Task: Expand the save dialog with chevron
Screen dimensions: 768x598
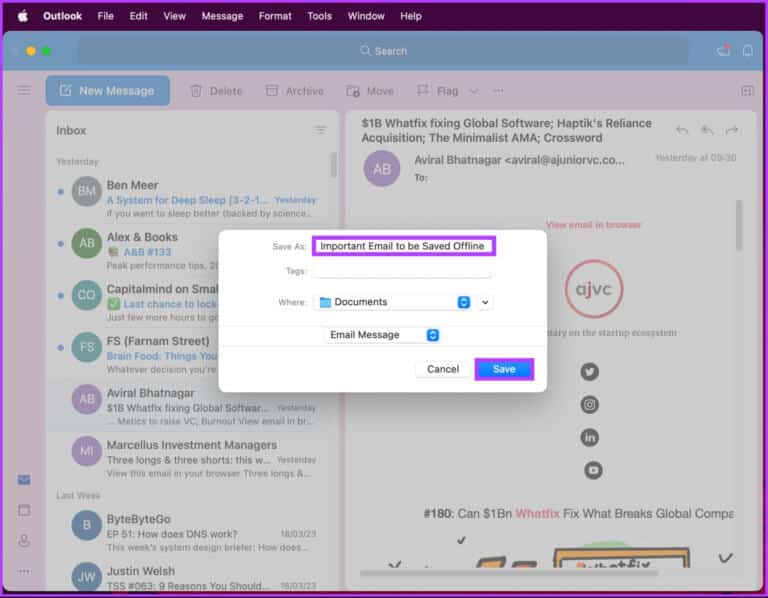Action: pyautogui.click(x=485, y=302)
